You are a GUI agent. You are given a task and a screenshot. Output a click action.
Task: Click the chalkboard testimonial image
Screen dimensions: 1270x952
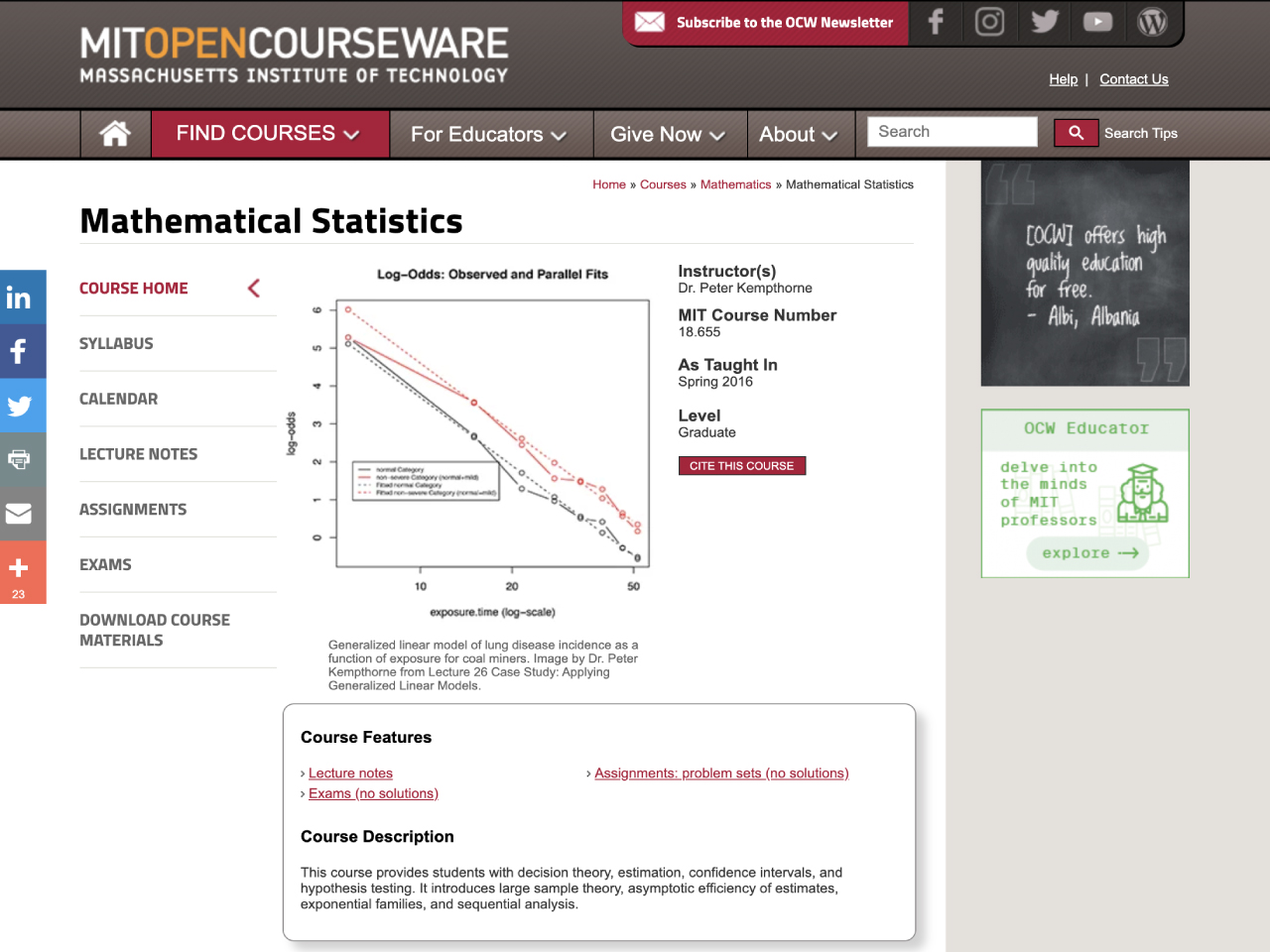(x=1084, y=274)
